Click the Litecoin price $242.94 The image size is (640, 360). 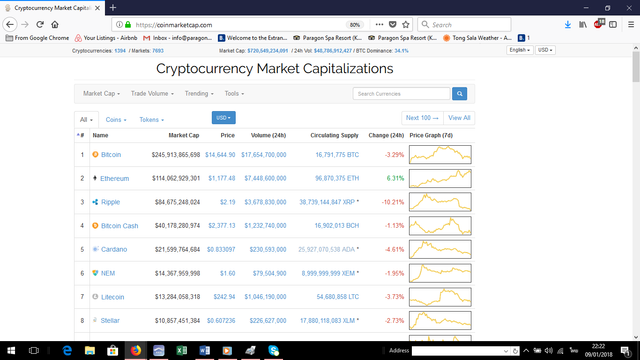pos(224,297)
